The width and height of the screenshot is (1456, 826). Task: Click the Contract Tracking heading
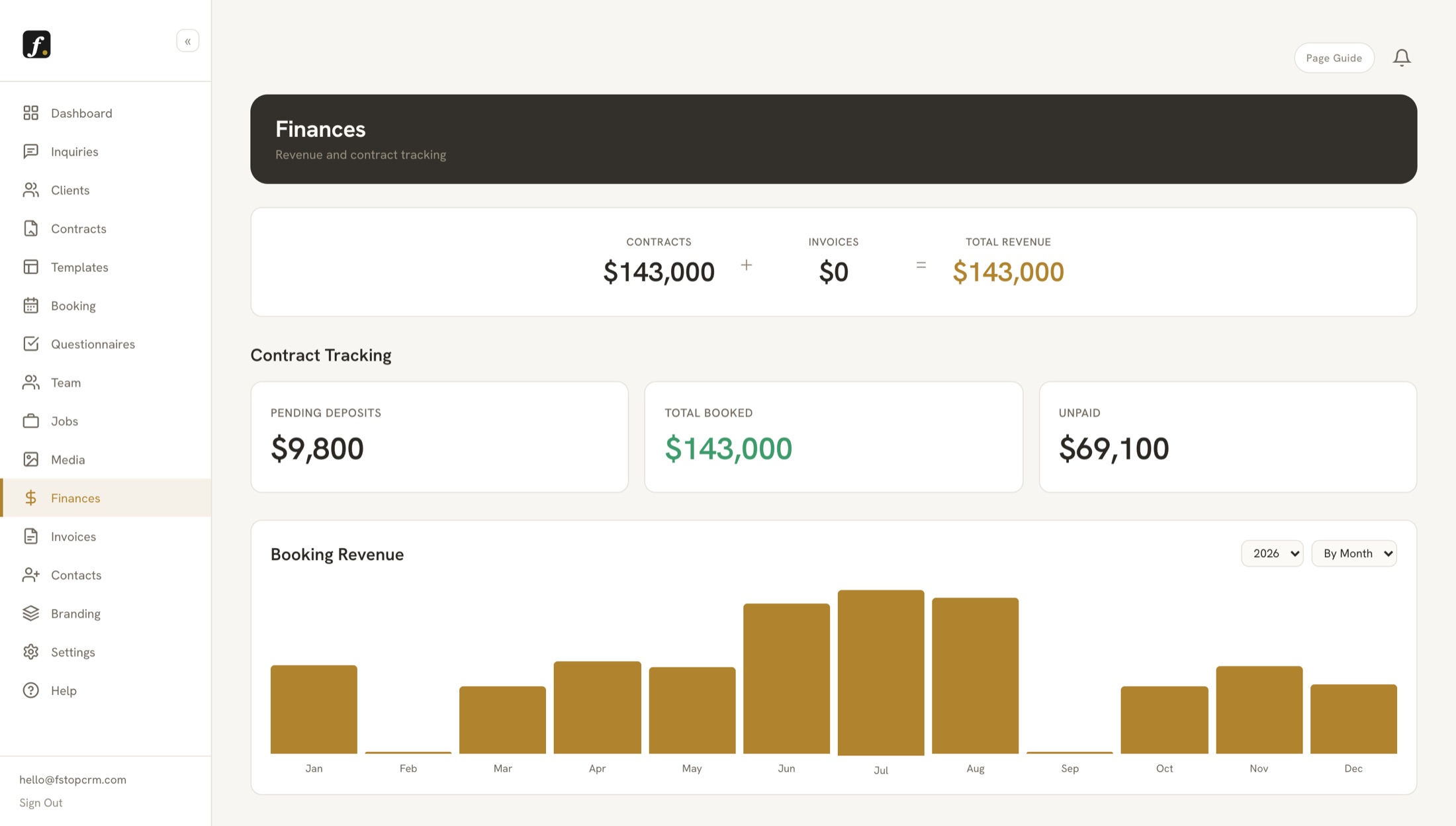[x=321, y=355]
